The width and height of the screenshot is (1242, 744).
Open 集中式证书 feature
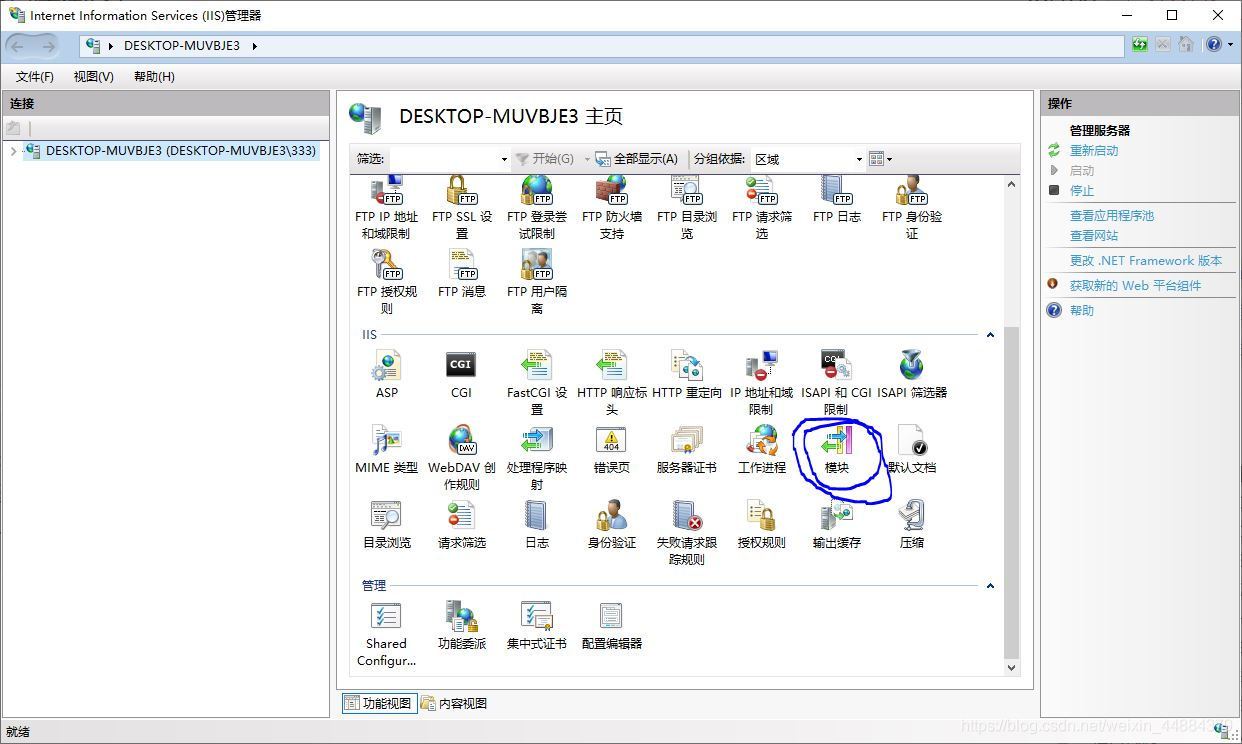pos(536,626)
